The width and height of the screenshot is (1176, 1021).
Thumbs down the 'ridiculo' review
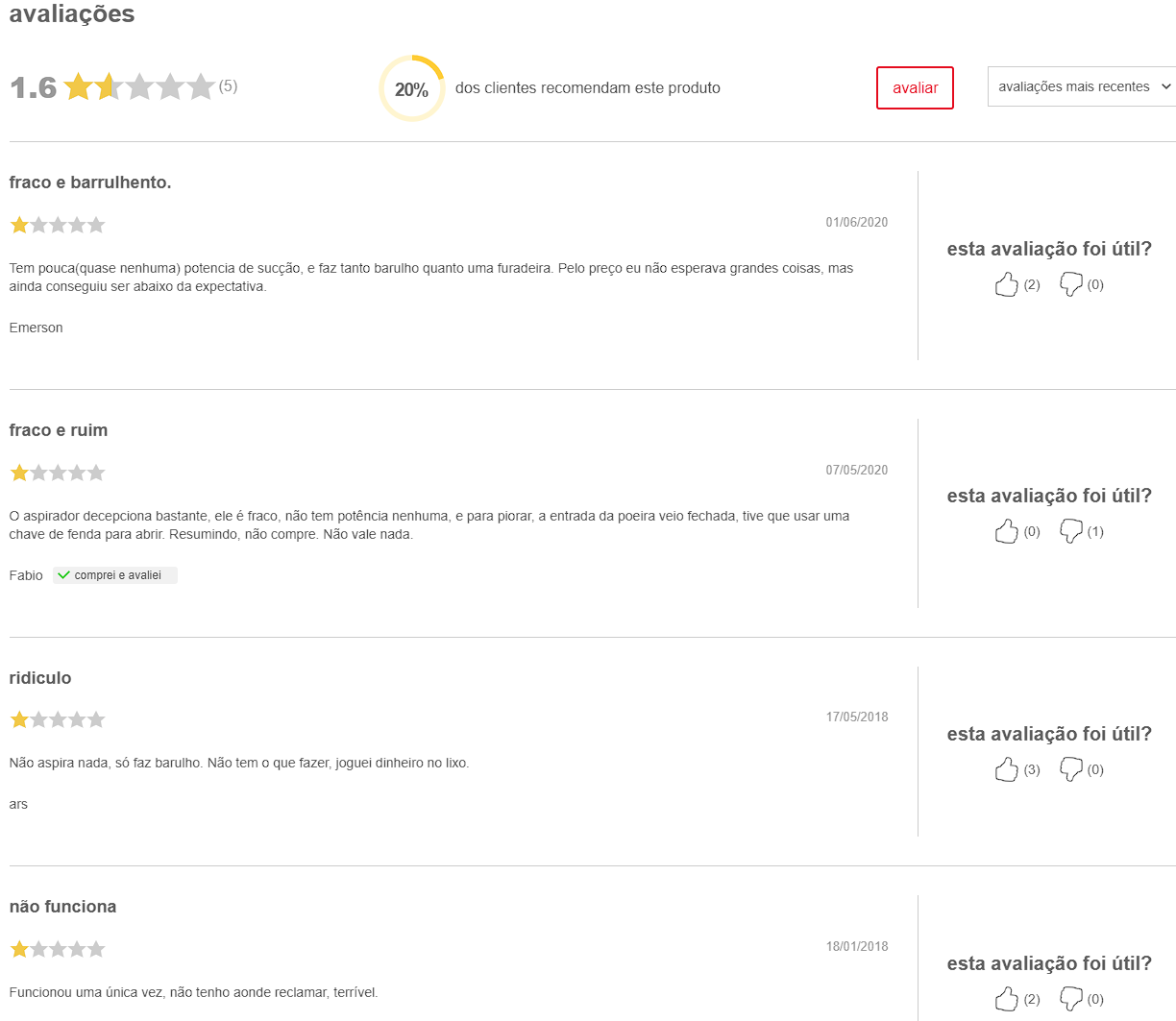click(1070, 769)
